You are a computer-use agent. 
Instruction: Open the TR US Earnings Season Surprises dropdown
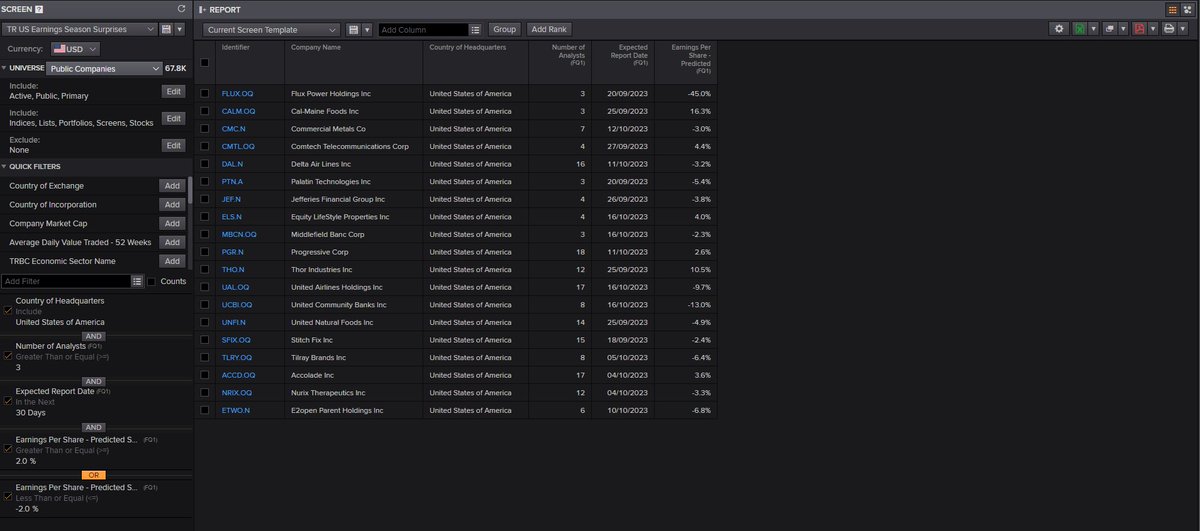[x=79, y=30]
